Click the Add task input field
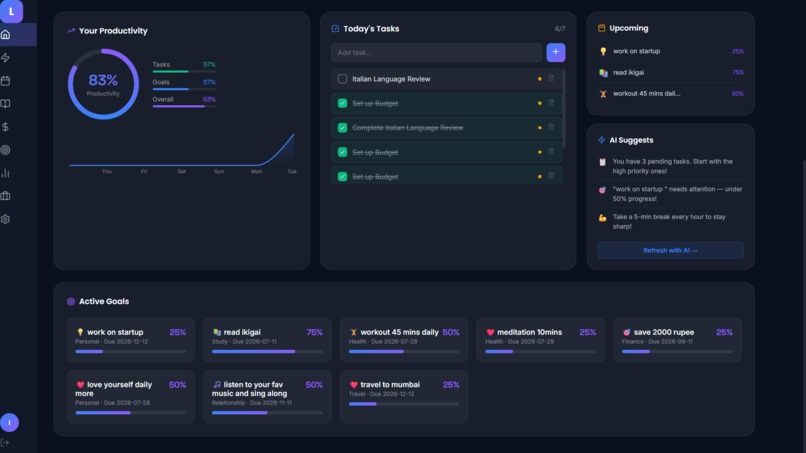 (x=436, y=52)
